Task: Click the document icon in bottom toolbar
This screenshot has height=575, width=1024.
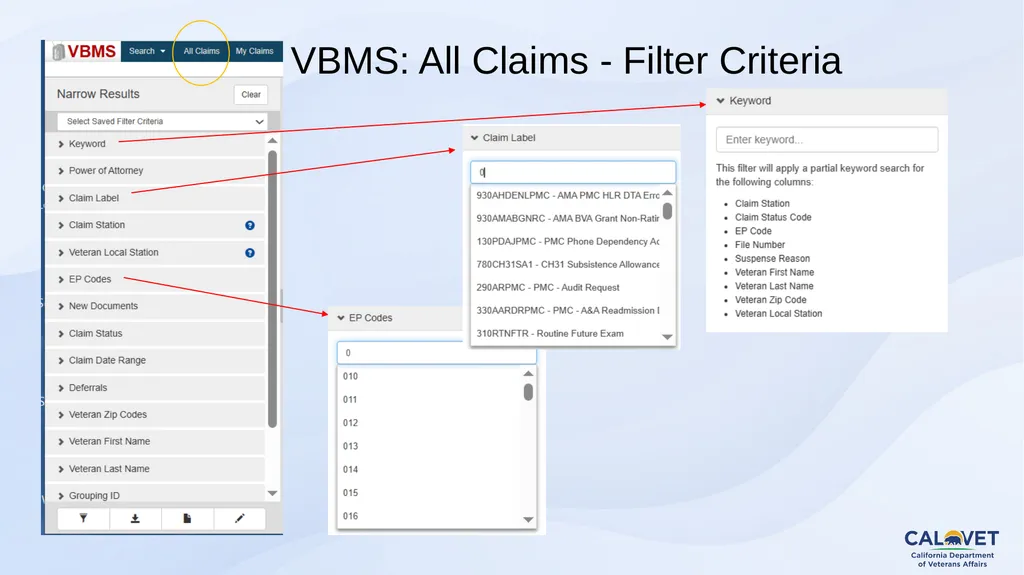Action: [x=187, y=518]
